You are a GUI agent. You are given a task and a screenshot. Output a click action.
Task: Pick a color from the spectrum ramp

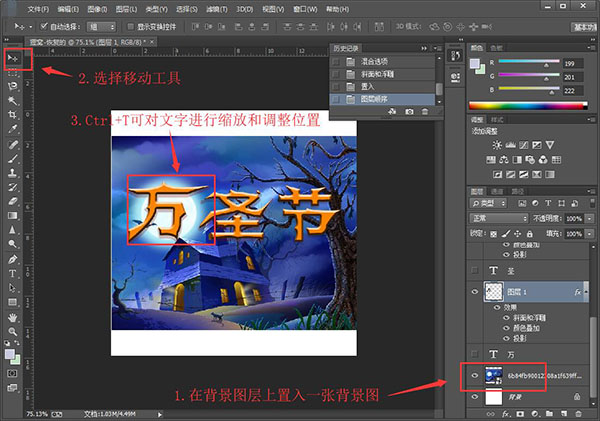coord(528,106)
